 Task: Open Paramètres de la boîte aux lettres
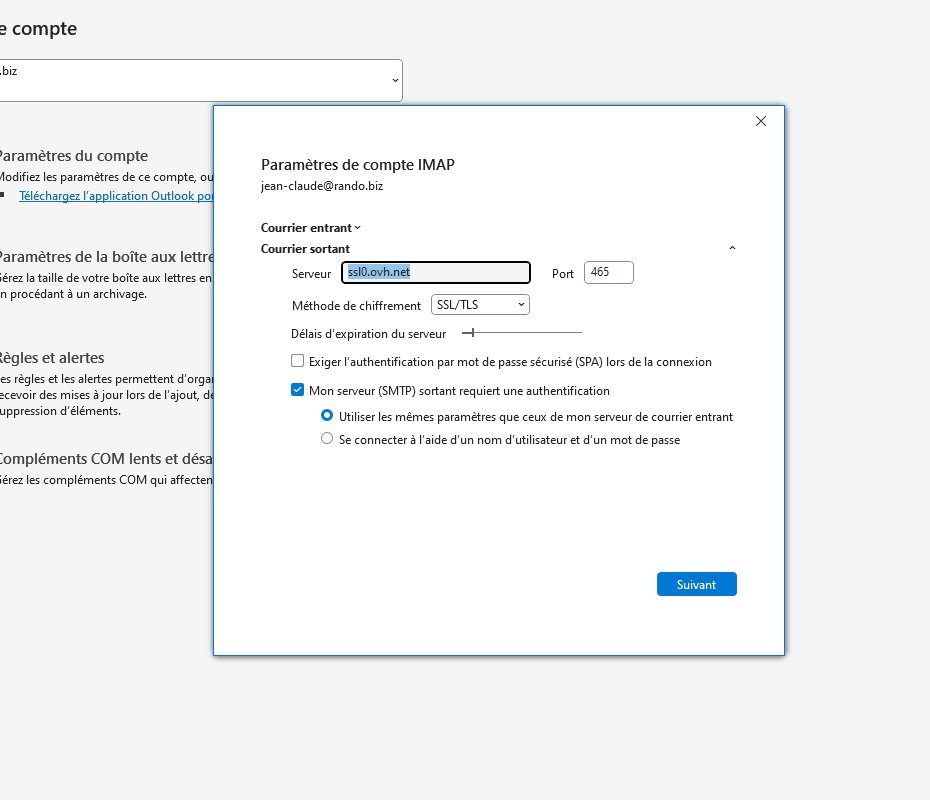tap(105, 256)
